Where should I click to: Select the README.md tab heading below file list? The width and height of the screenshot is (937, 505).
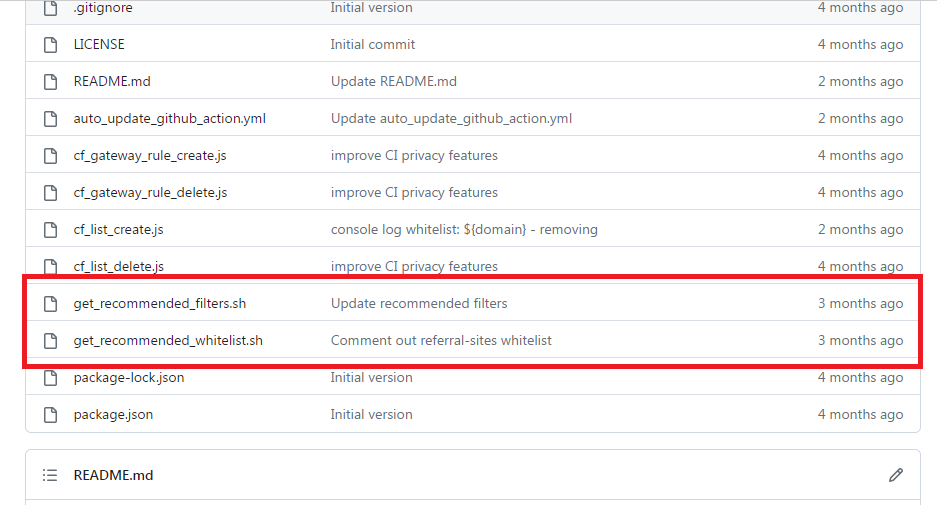(x=113, y=475)
